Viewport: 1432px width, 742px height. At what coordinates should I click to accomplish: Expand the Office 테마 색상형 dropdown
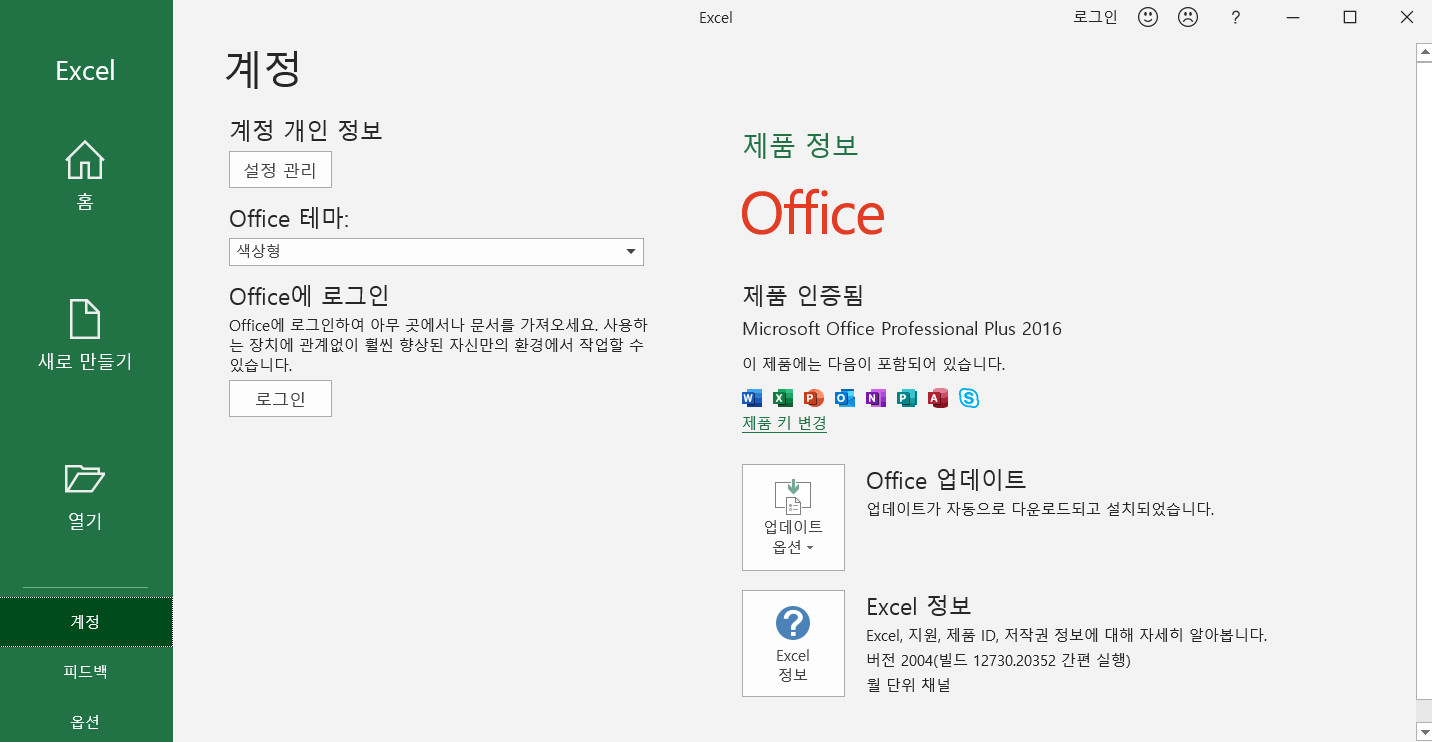pyautogui.click(x=436, y=252)
